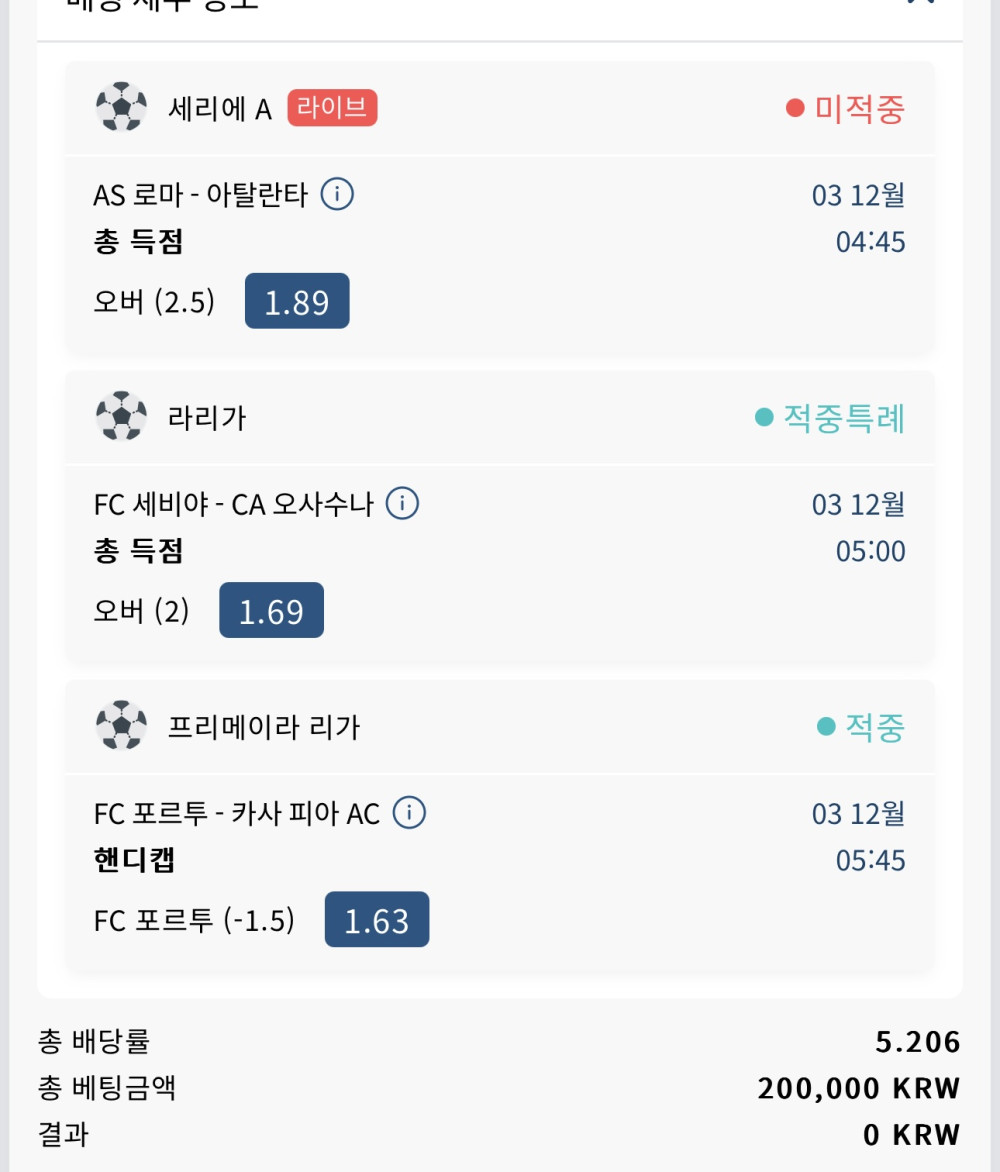Click the soccer ball icon beside 세리에 A
Screen dimensions: 1000x1172
121,108
